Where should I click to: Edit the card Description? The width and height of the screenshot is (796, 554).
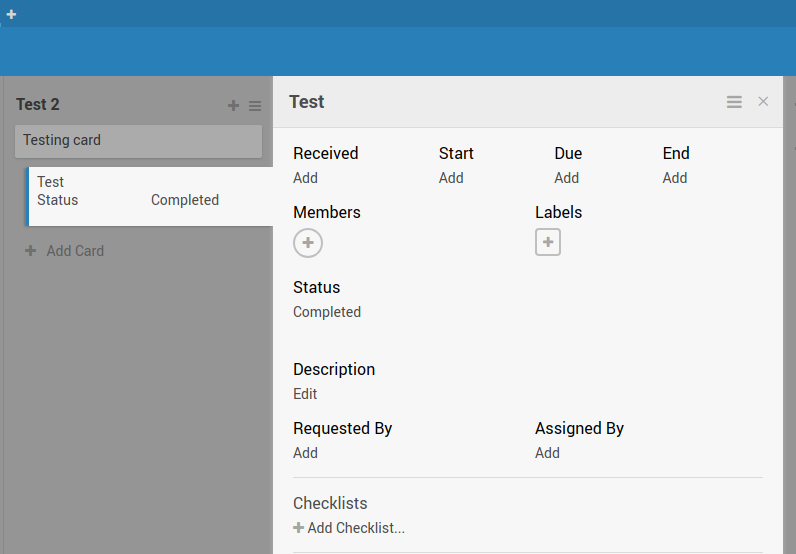(x=305, y=394)
